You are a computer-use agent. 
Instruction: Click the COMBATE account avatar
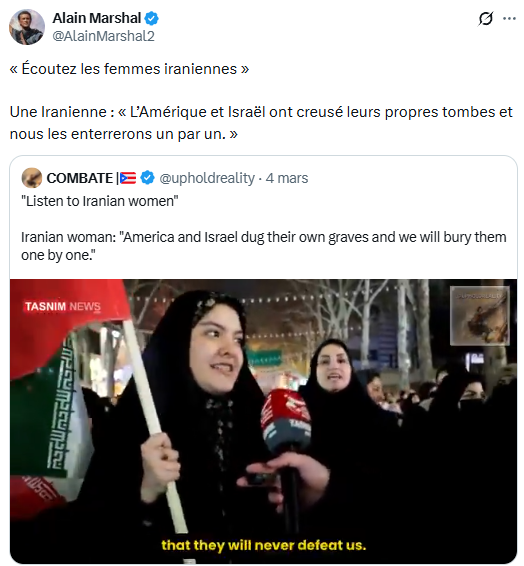(x=32, y=178)
